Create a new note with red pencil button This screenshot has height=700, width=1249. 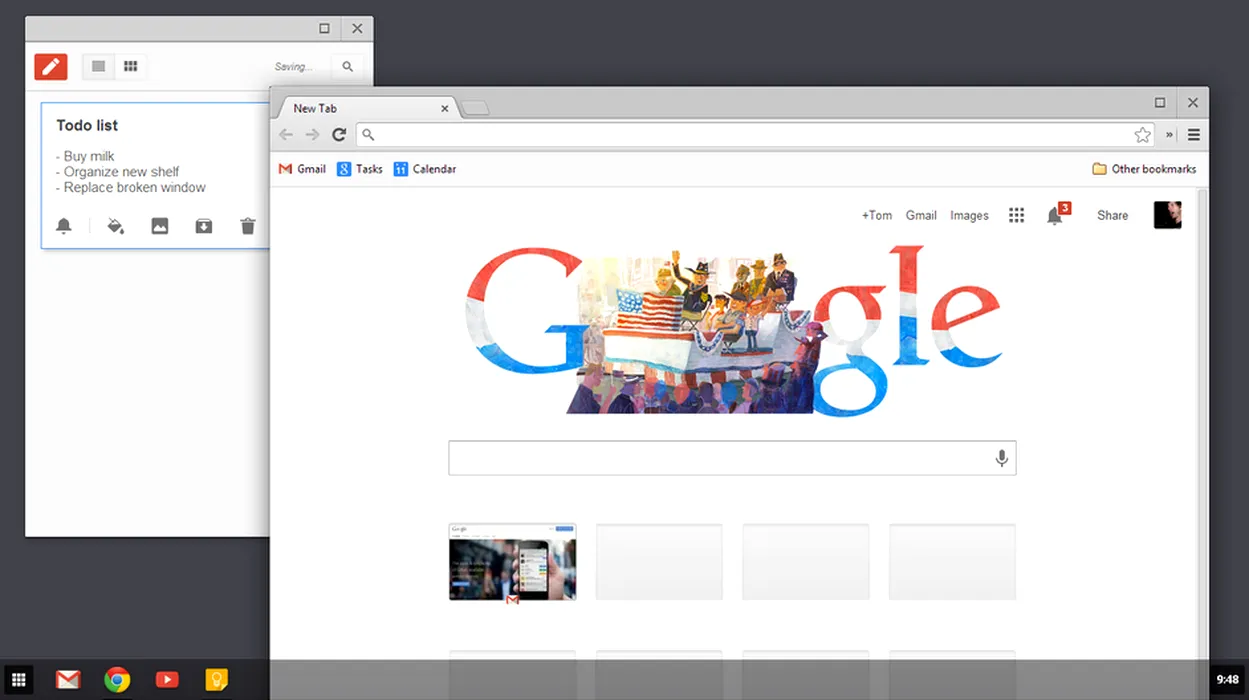tap(50, 67)
